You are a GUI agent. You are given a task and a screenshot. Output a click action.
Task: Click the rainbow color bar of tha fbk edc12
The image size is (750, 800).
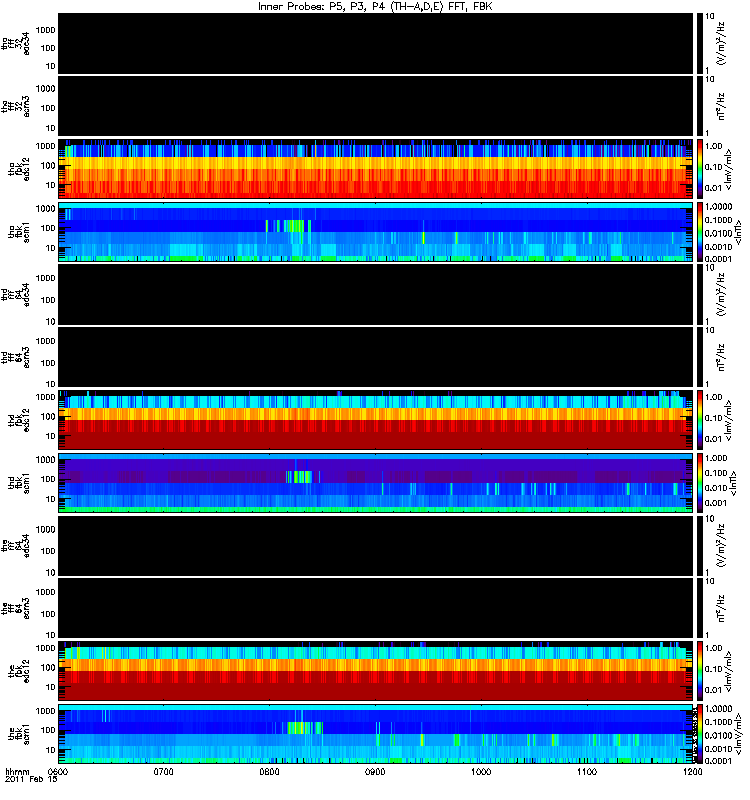699,168
